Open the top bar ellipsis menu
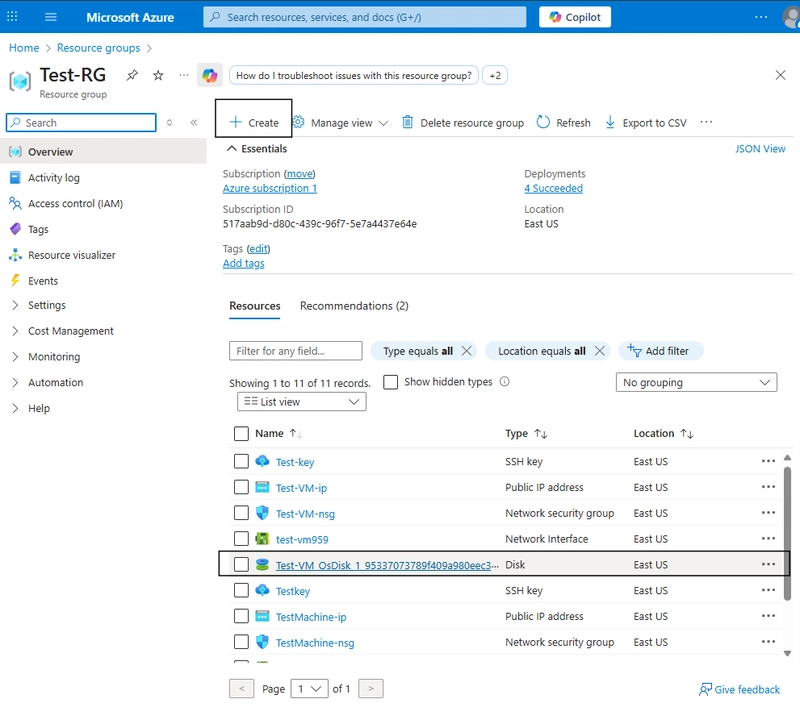The width and height of the screenshot is (800, 724). click(761, 17)
